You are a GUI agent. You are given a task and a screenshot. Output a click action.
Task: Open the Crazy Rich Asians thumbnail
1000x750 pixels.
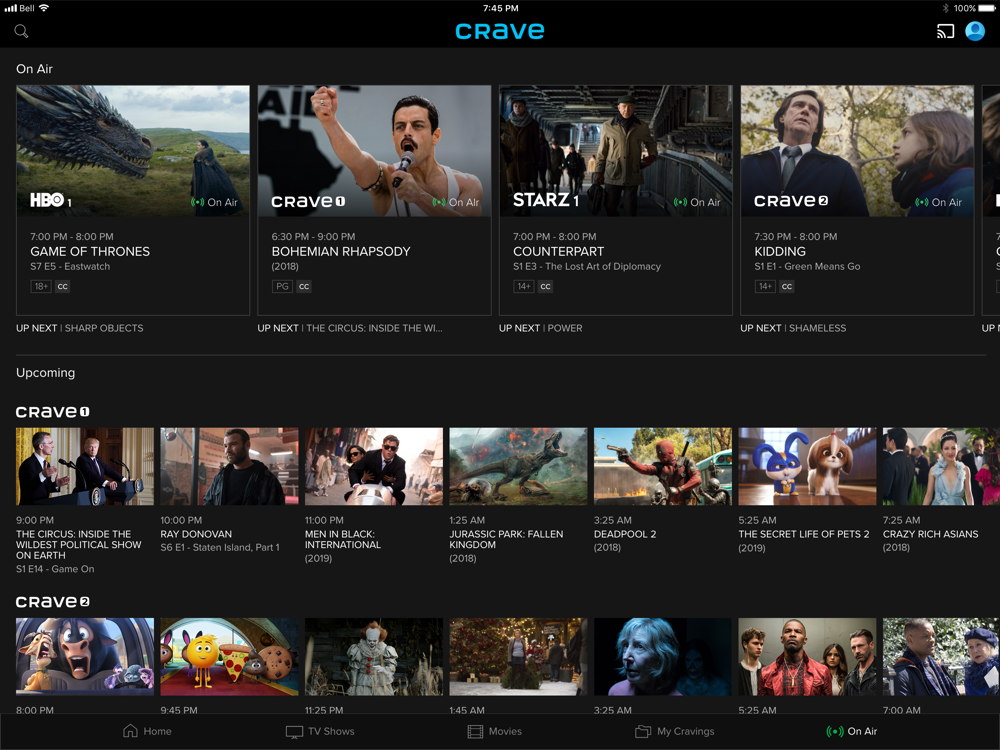coord(941,466)
